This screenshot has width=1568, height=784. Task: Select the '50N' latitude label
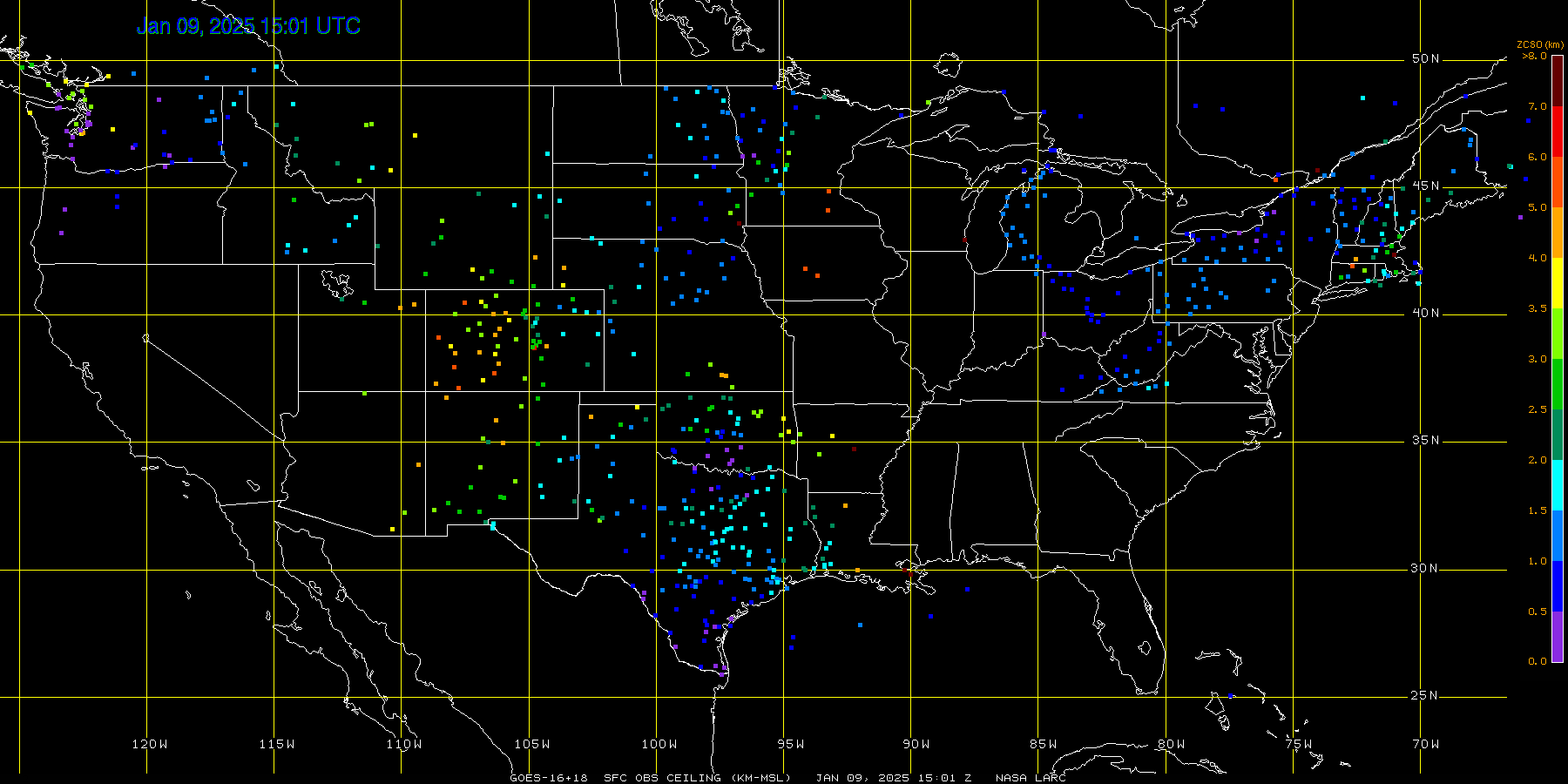tap(1426, 59)
